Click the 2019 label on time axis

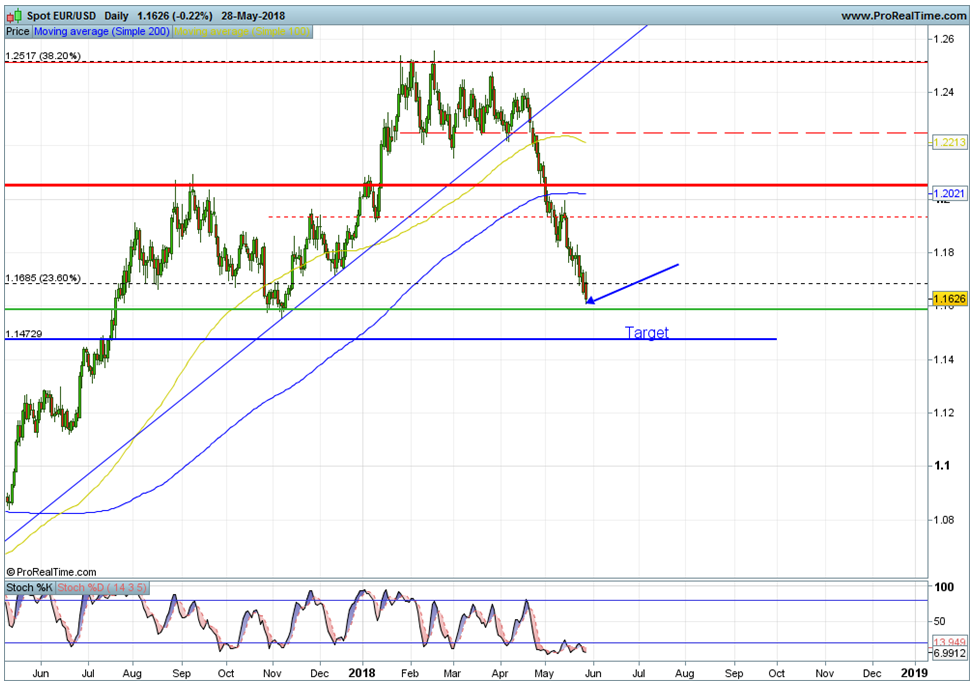[915, 673]
